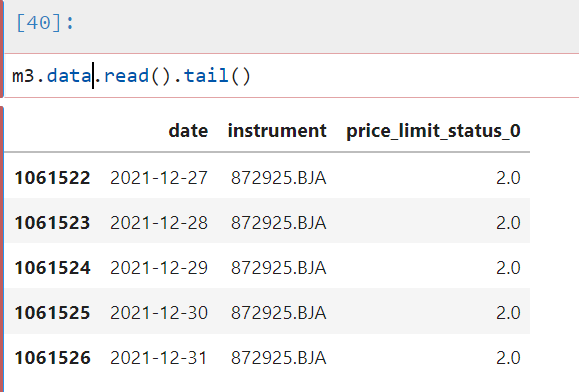The width and height of the screenshot is (579, 392).
Task: Click date cell 2021-12-31
Action: 159,358
